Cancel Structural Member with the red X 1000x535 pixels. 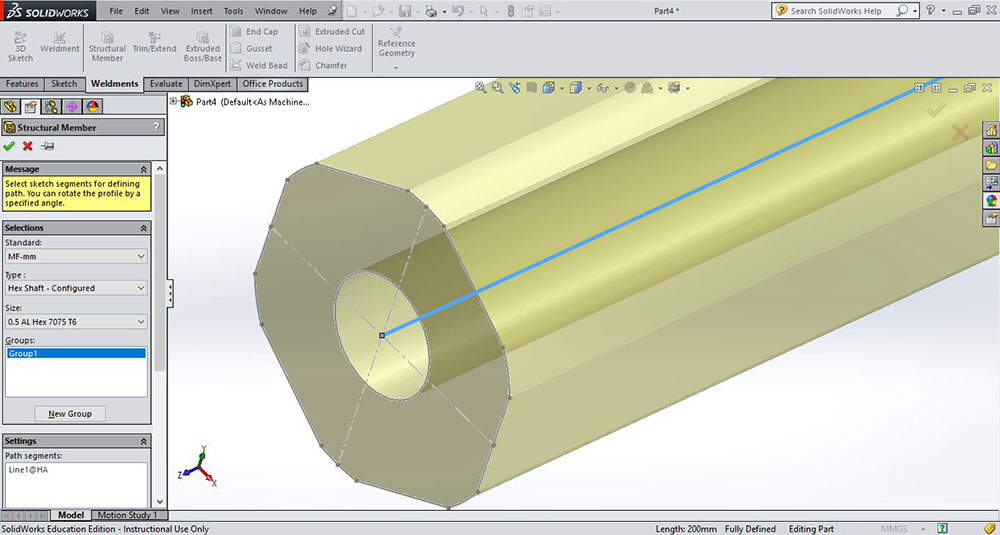click(28, 146)
